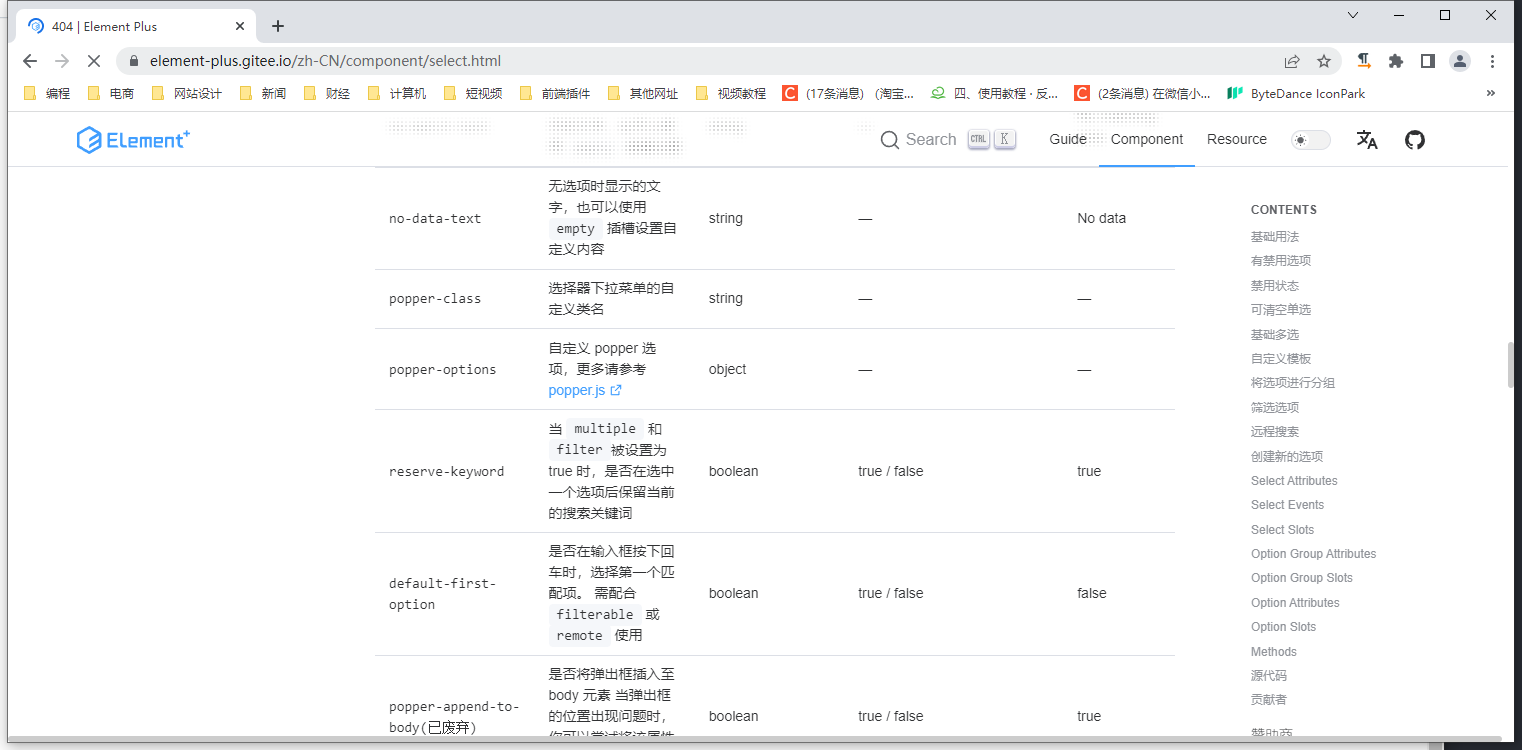Open the Chrome profile avatar
Screen dimensions: 1522x750
point(1460,61)
